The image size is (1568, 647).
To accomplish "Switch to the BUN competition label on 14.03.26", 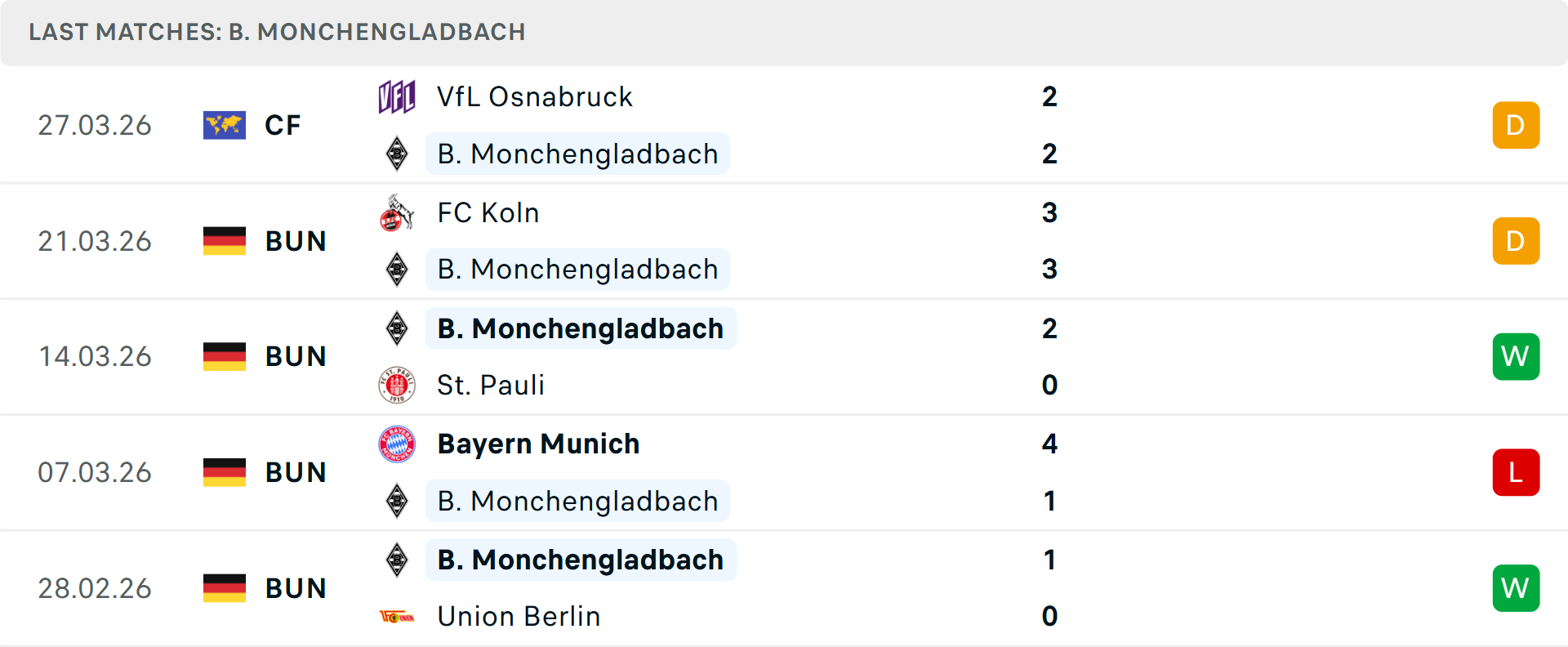I will pos(295,356).
